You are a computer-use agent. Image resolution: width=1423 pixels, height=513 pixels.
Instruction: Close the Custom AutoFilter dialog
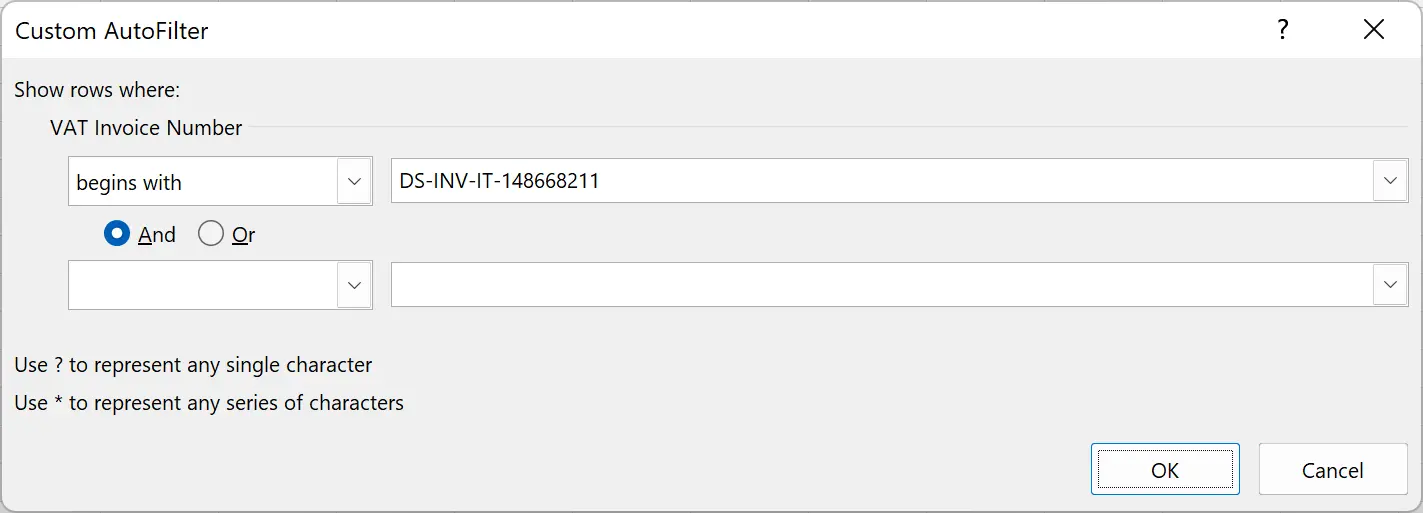pyautogui.click(x=1374, y=30)
